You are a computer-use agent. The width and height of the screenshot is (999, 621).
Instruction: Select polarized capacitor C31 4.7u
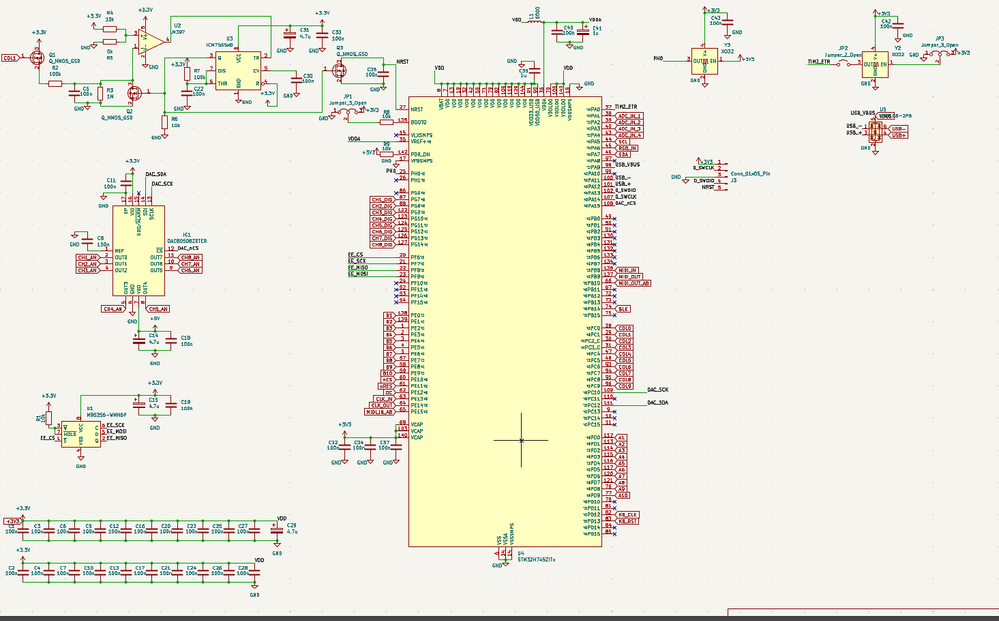pos(290,33)
